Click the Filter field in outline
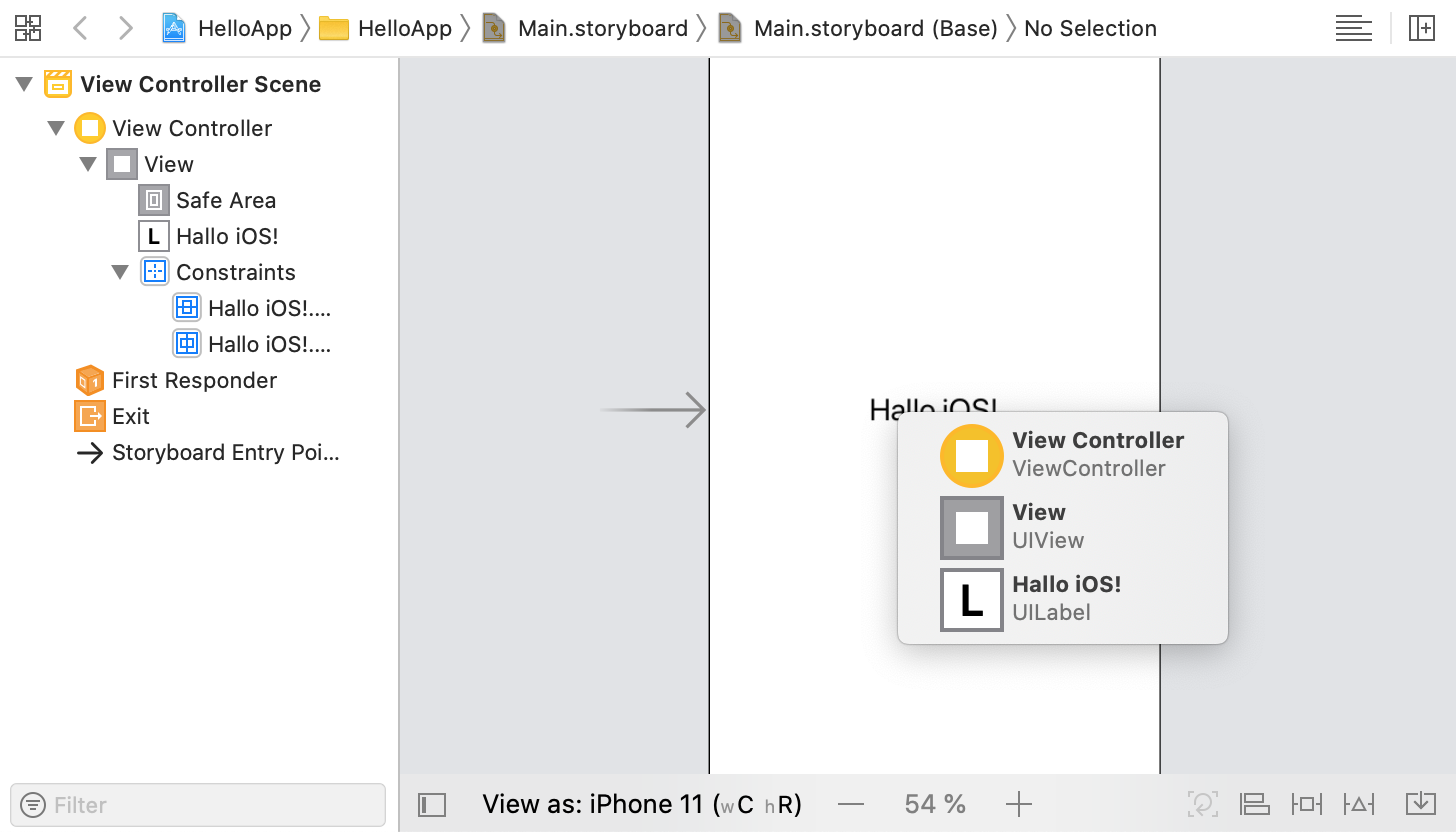 pos(198,805)
